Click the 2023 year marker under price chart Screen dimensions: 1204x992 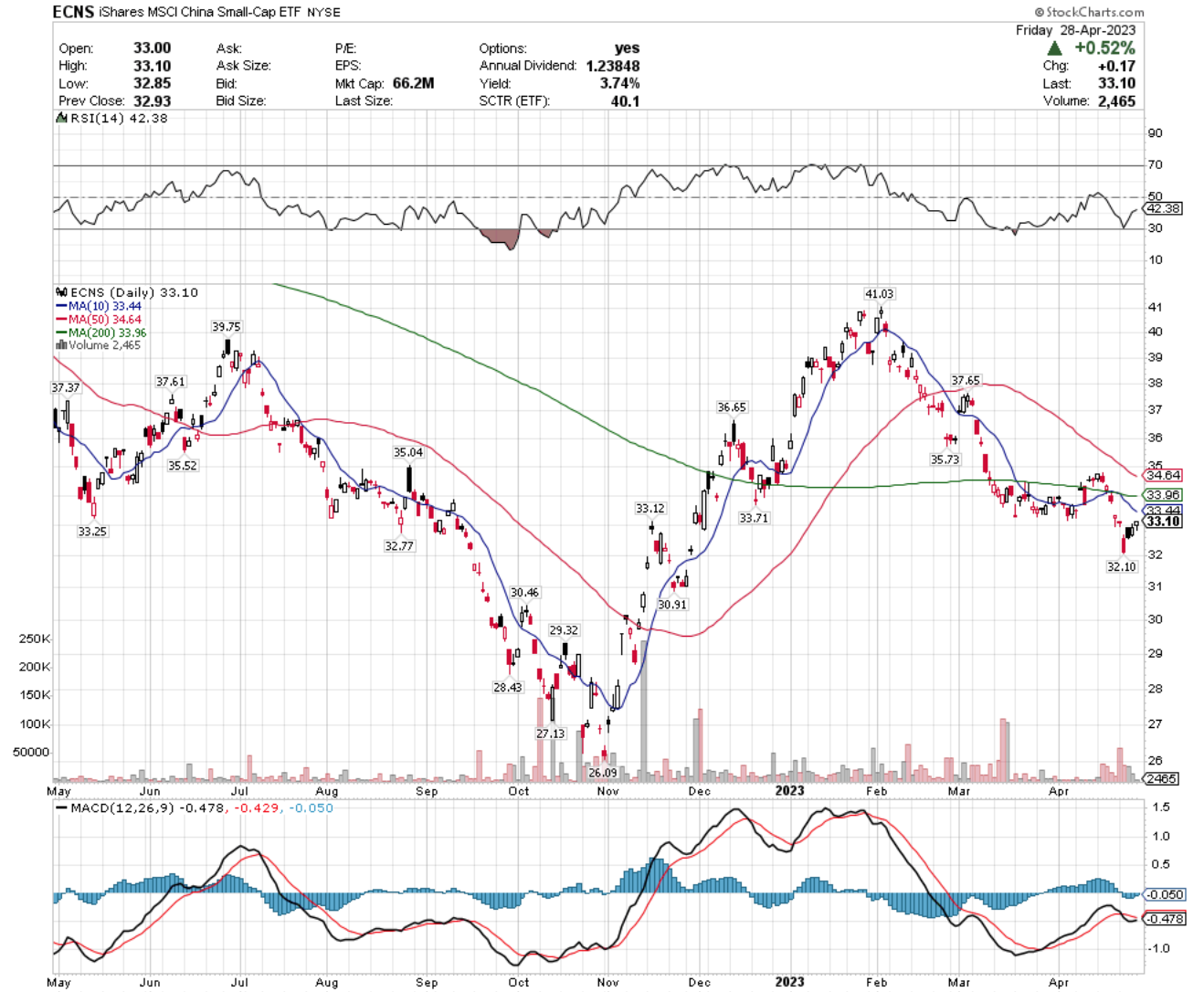(x=789, y=790)
